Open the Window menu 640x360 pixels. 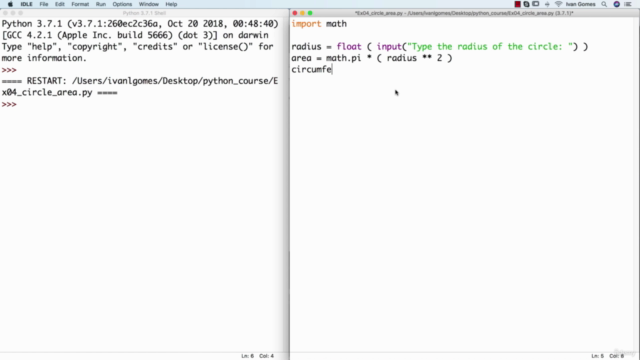click(x=149, y=4)
